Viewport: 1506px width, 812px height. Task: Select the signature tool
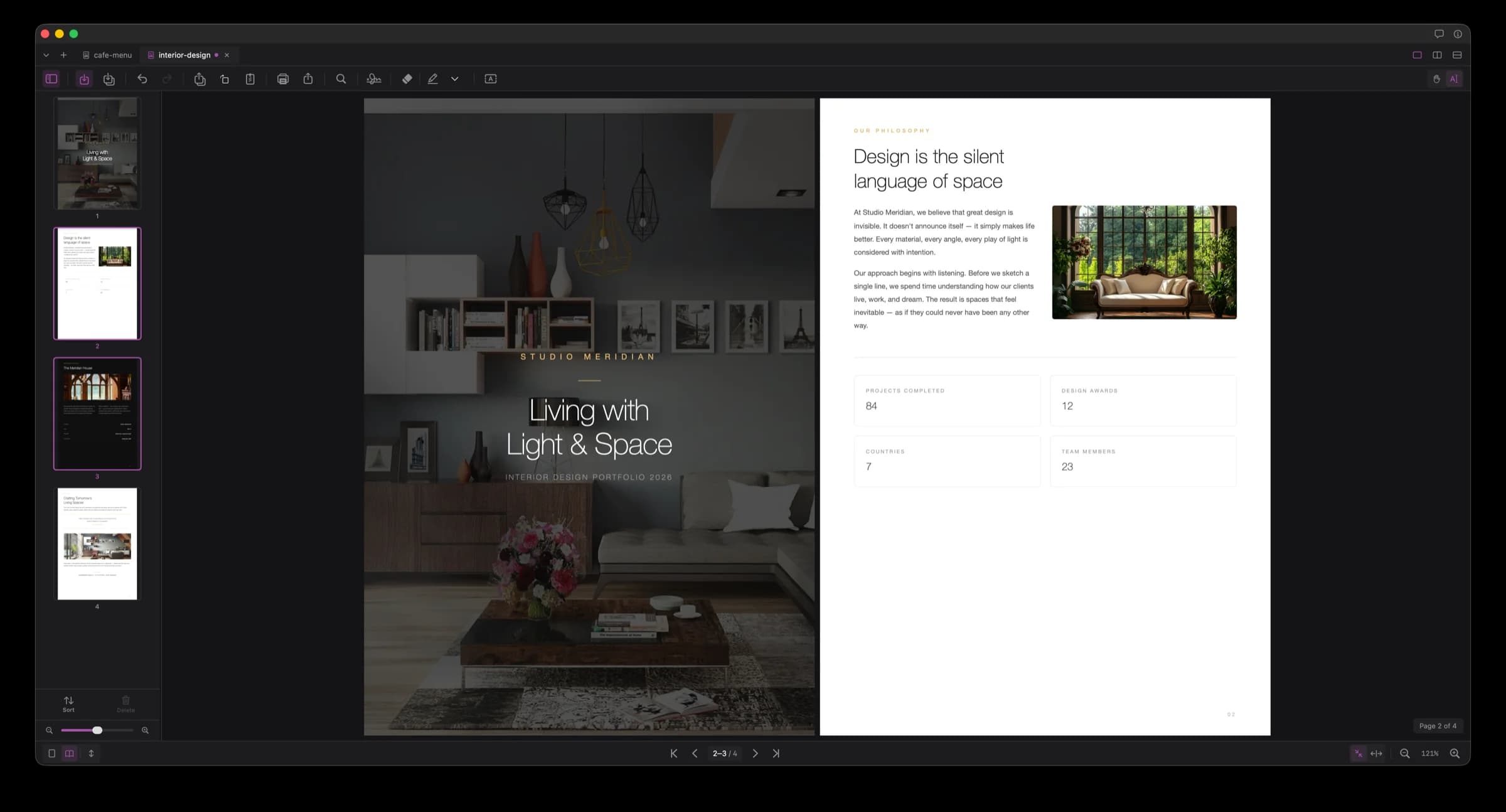coord(373,78)
